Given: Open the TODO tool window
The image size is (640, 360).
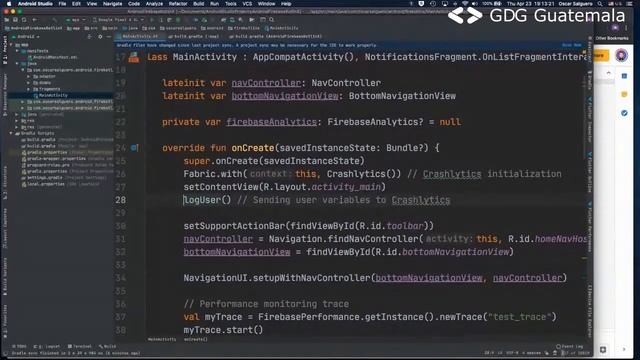Looking at the screenshot, I should pyautogui.click(x=19, y=346).
